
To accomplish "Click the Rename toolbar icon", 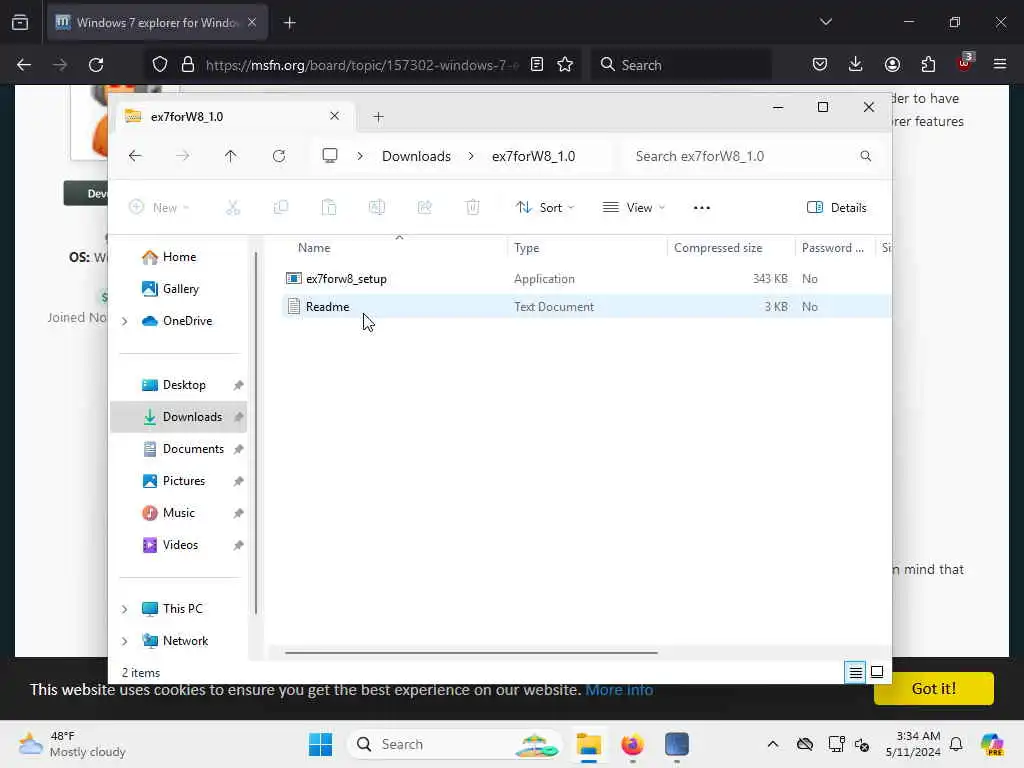I will coord(377,208).
